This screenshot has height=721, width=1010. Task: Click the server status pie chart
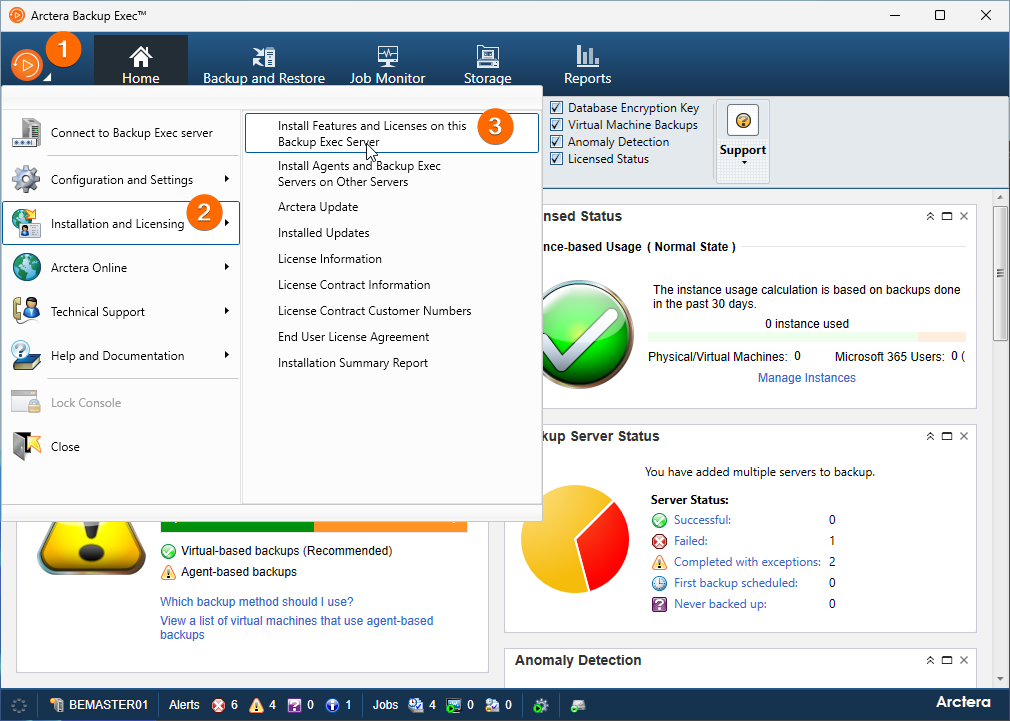[x=575, y=539]
